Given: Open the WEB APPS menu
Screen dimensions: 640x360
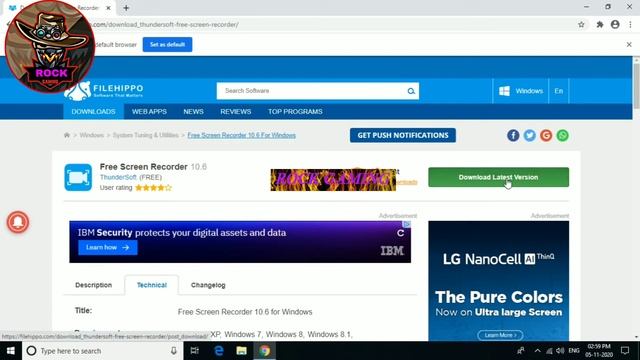Looking at the screenshot, I should (x=149, y=111).
